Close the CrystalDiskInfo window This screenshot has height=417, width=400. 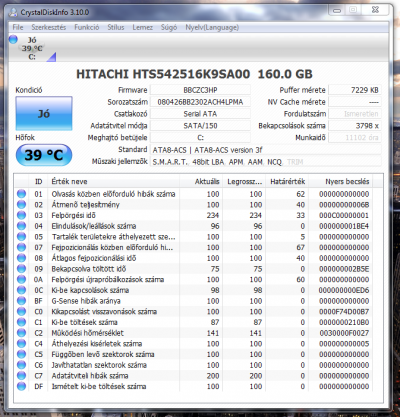375,10
